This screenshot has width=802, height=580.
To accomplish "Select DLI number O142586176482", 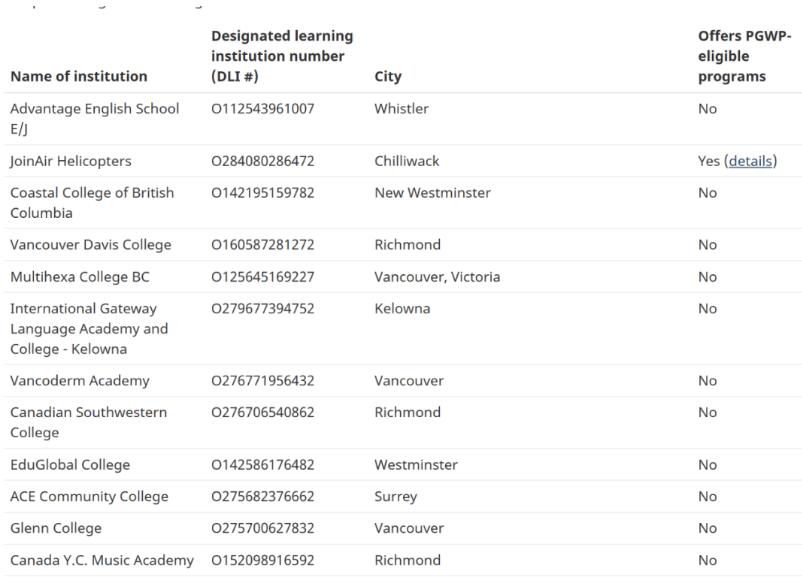I will 262,465.
